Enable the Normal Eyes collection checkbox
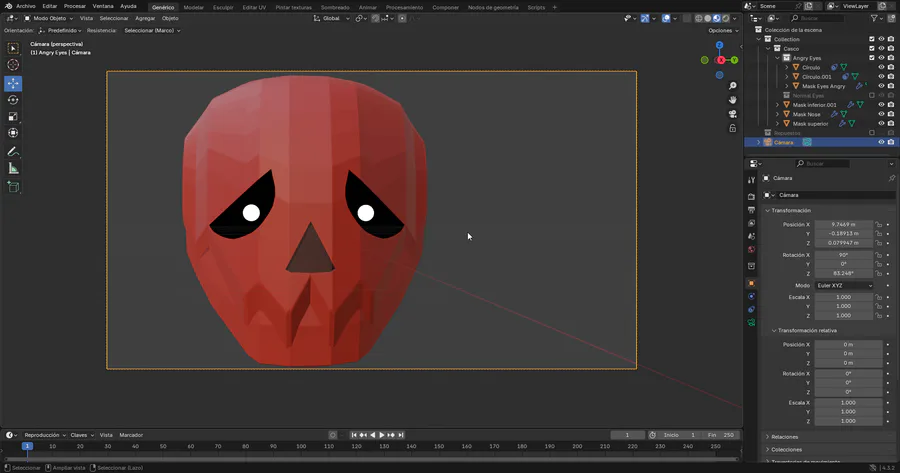This screenshot has width=900, height=473. [872, 95]
